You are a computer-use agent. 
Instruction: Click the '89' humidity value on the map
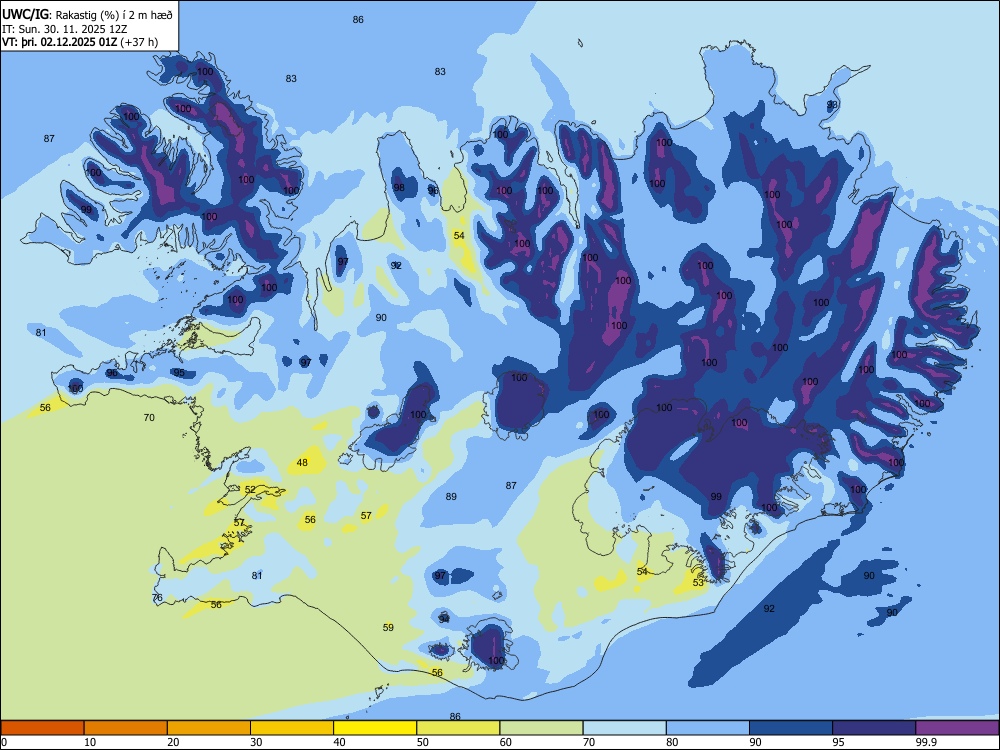tap(451, 496)
